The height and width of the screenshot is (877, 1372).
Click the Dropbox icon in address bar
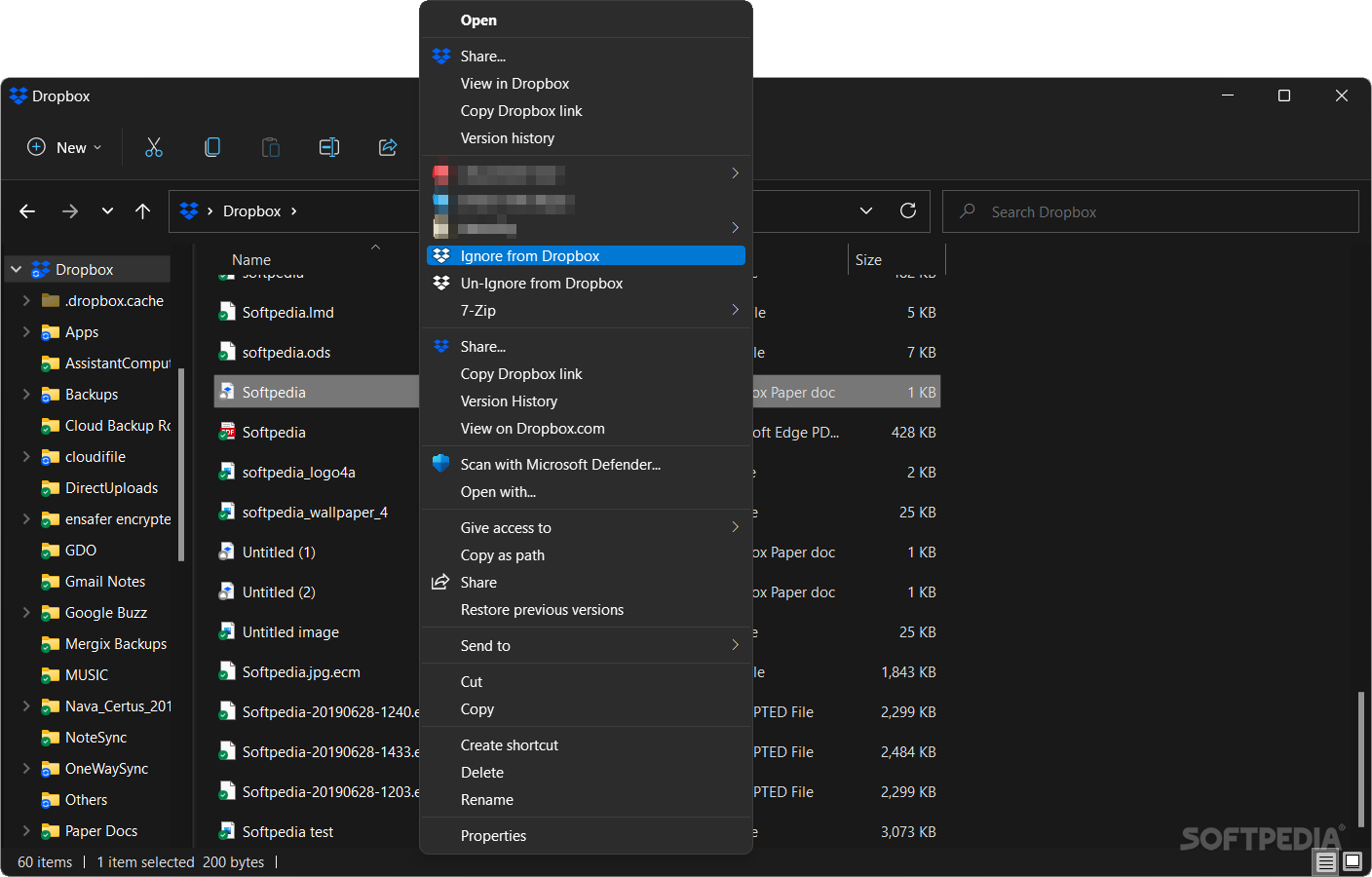(x=189, y=210)
